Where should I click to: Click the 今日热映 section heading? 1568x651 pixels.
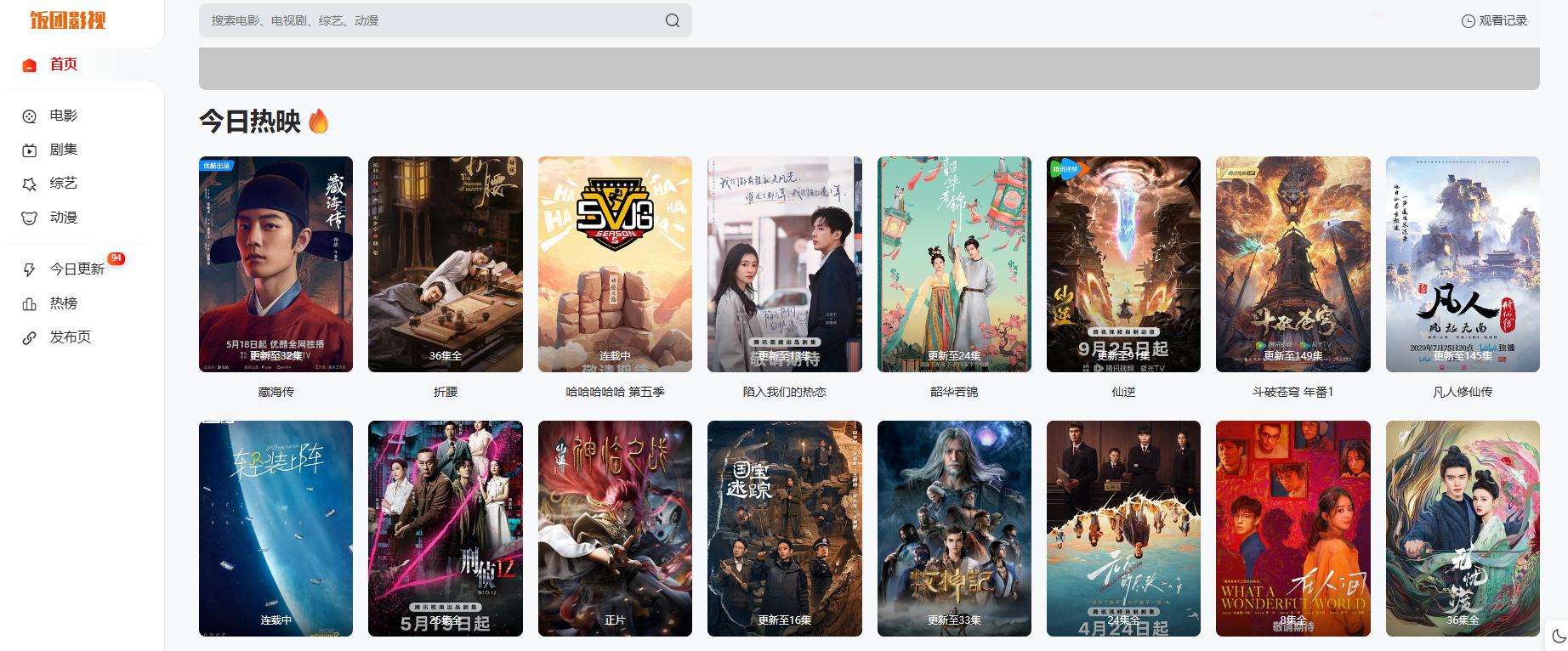[x=250, y=122]
